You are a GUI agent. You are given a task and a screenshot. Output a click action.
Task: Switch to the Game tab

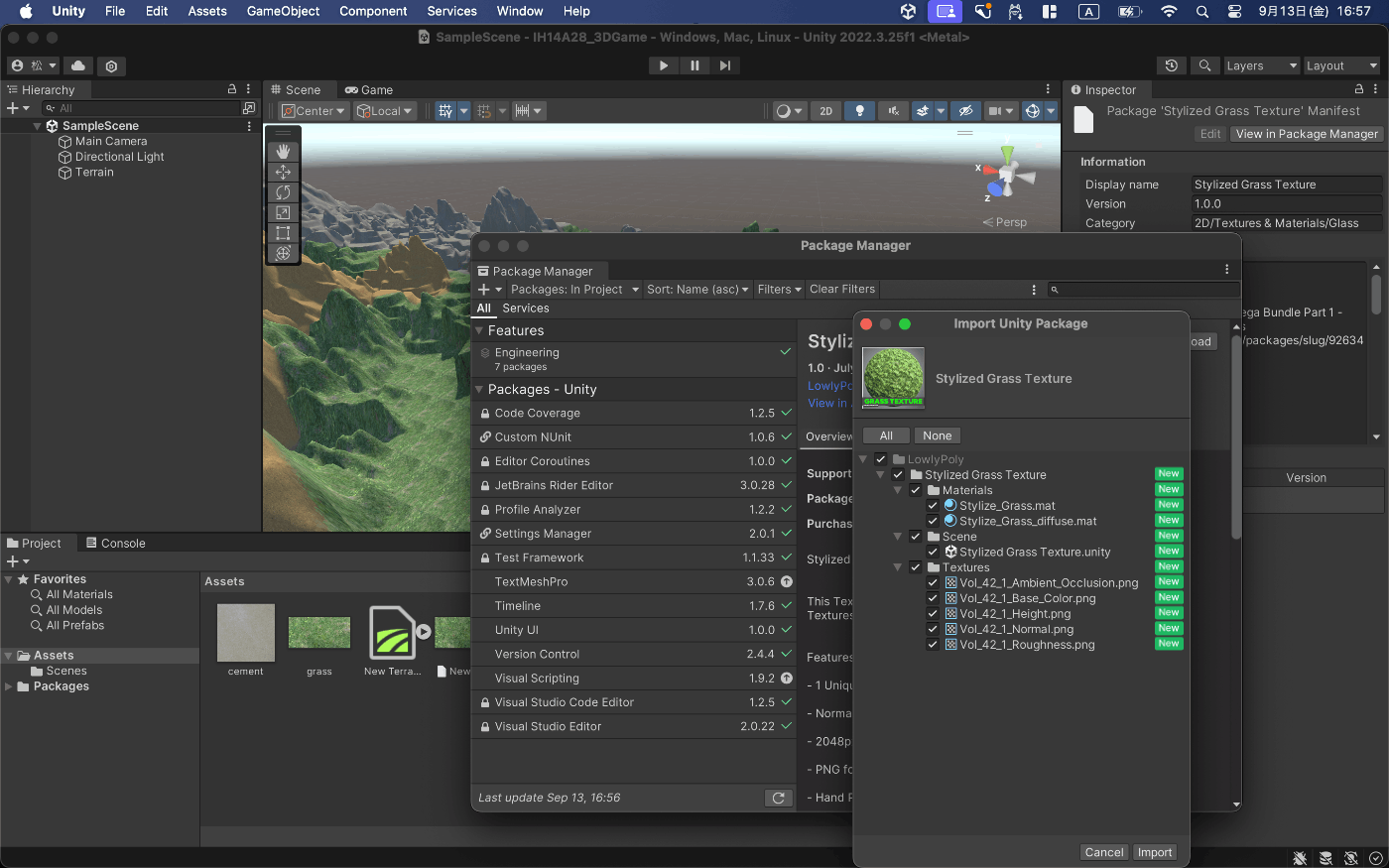(x=368, y=89)
